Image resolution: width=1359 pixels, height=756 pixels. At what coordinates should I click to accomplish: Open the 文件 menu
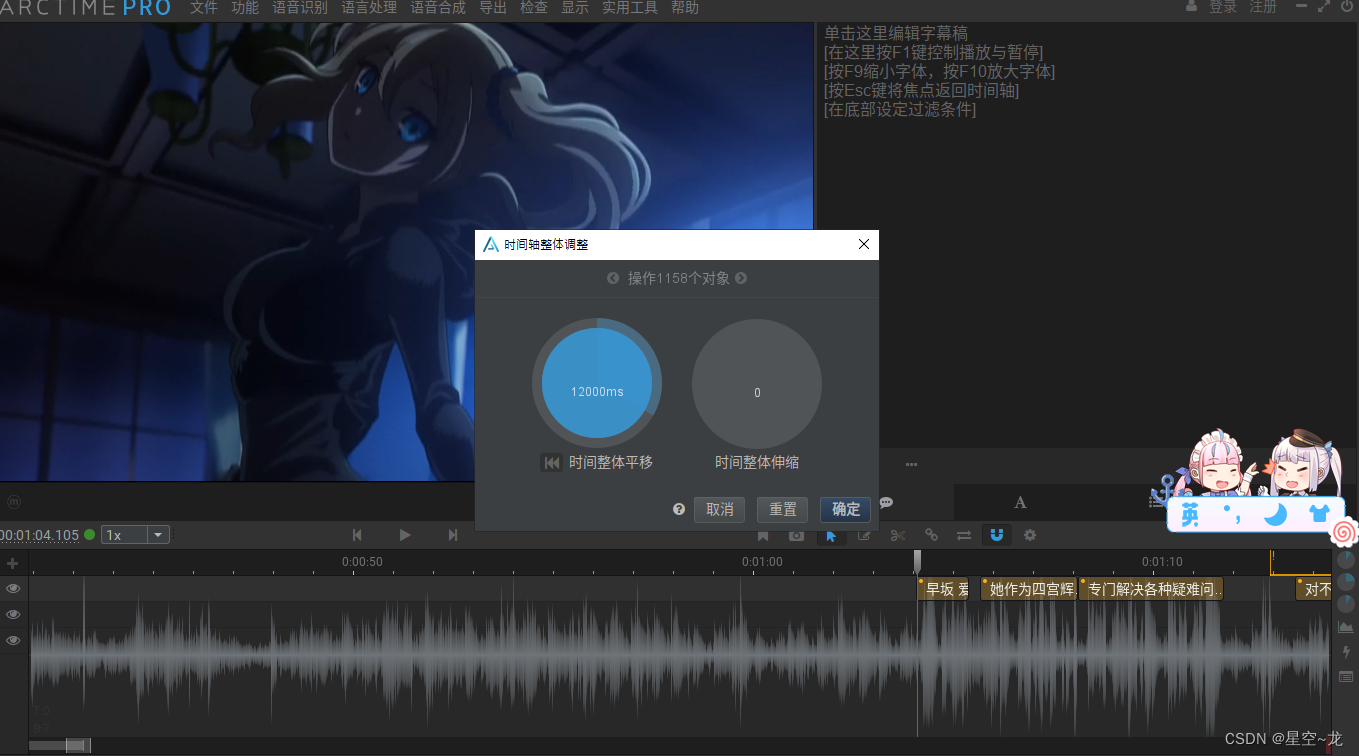[x=204, y=8]
